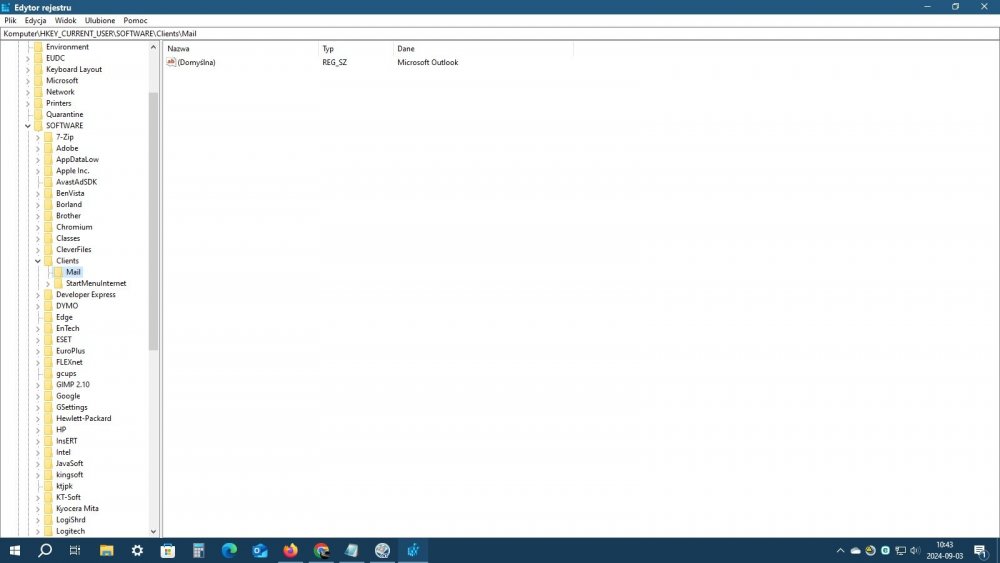The image size is (1000, 563).
Task: Expand the Microsoft key node
Action: point(28,81)
